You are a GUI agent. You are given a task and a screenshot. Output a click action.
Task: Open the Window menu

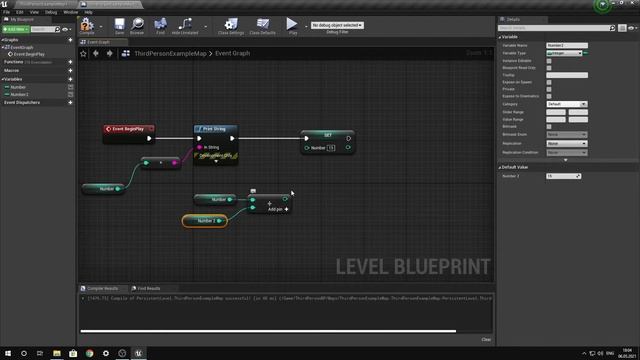71,12
